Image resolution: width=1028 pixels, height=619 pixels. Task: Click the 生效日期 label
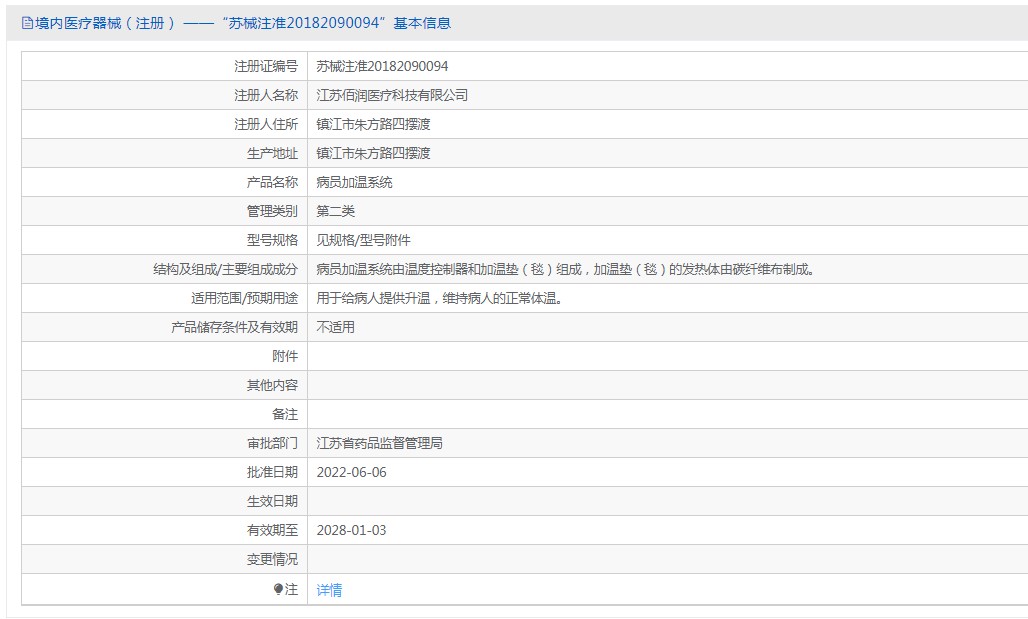(272, 501)
